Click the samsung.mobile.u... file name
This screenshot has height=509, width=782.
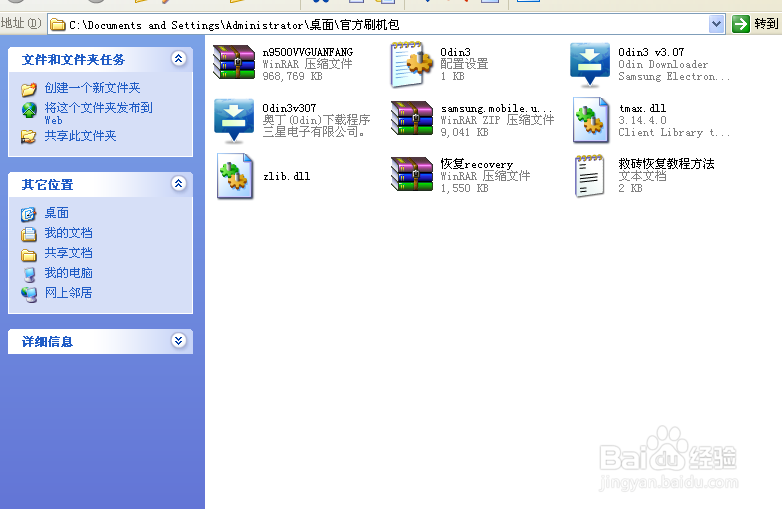[496, 108]
